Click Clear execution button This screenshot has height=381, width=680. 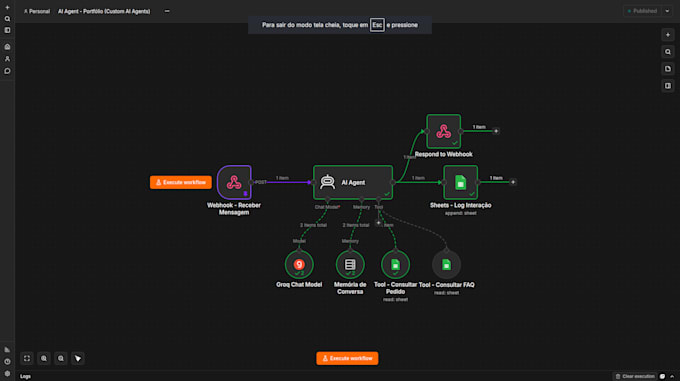tap(635, 376)
